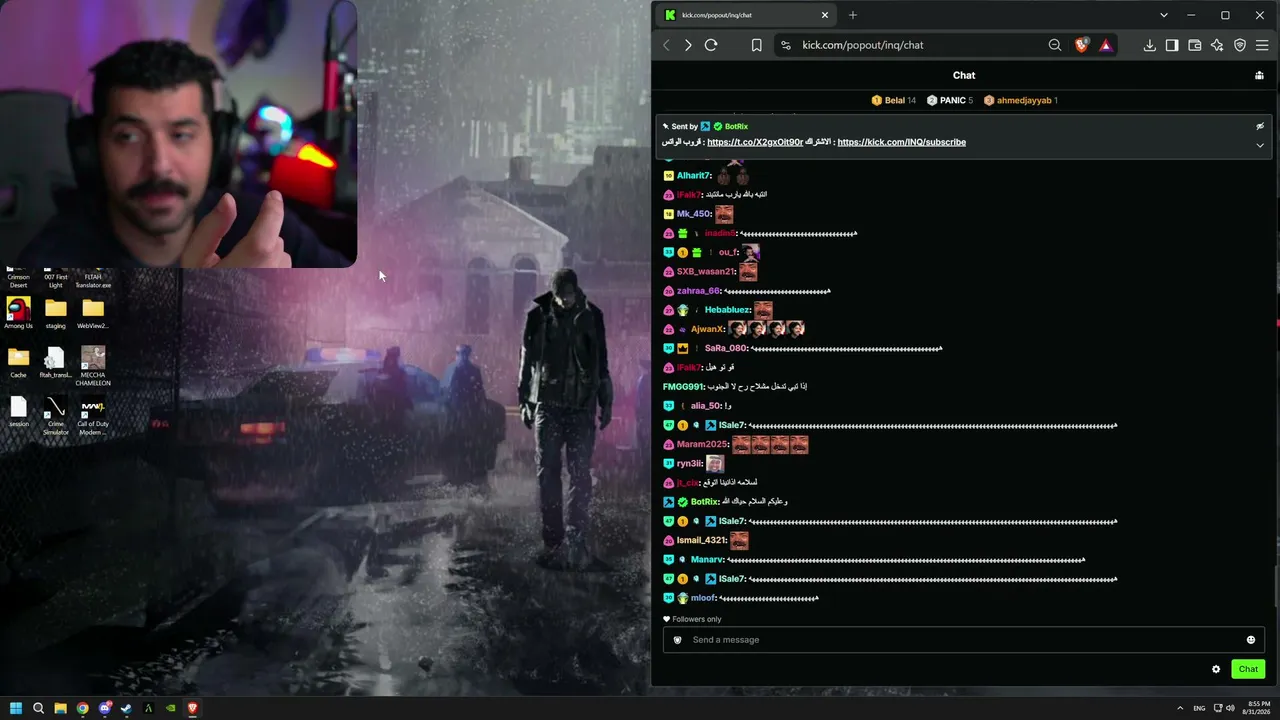Screen dimensions: 1280x720
Task: Go forward in Brave browser
Action: coord(688,45)
